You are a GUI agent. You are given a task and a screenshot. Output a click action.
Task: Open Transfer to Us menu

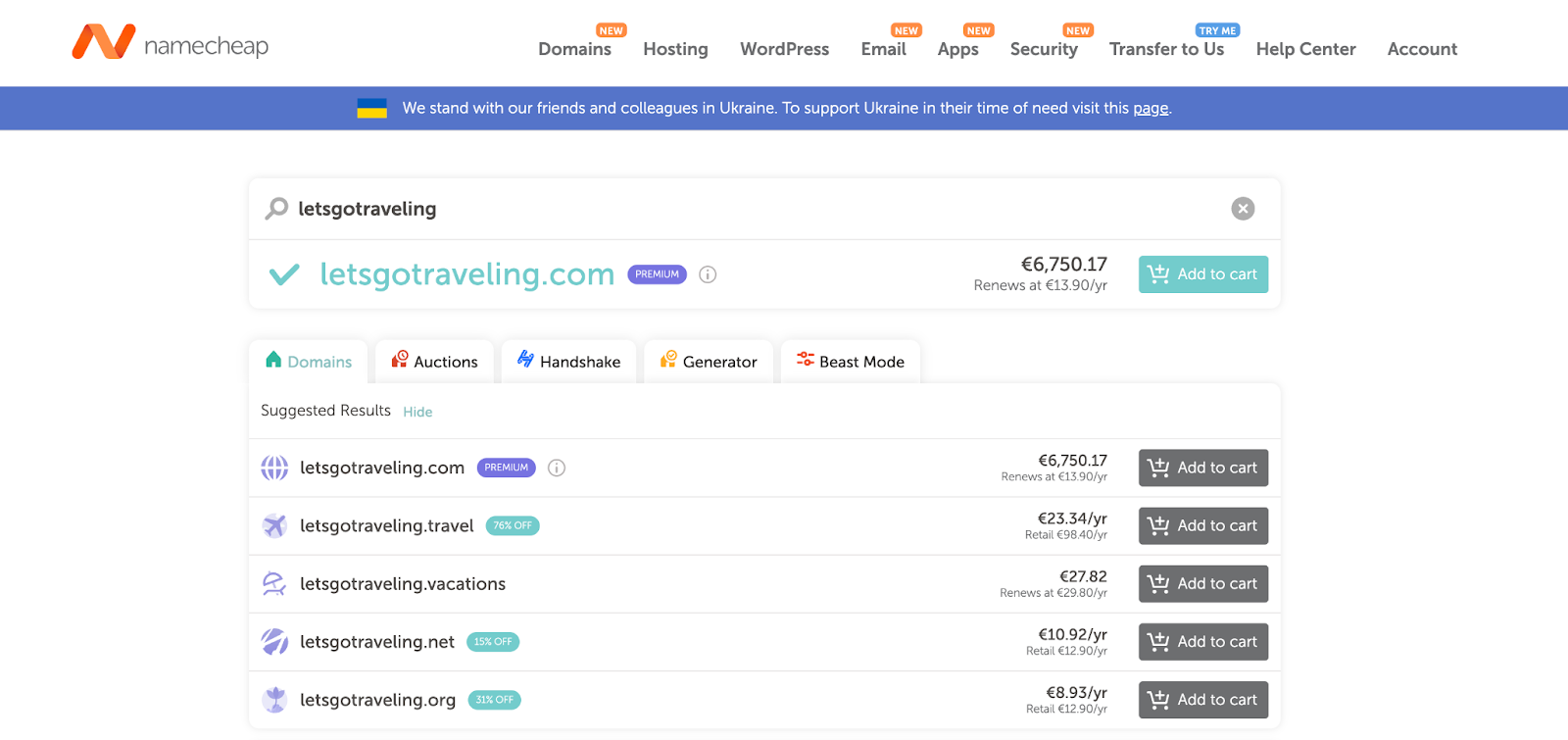(x=1166, y=49)
